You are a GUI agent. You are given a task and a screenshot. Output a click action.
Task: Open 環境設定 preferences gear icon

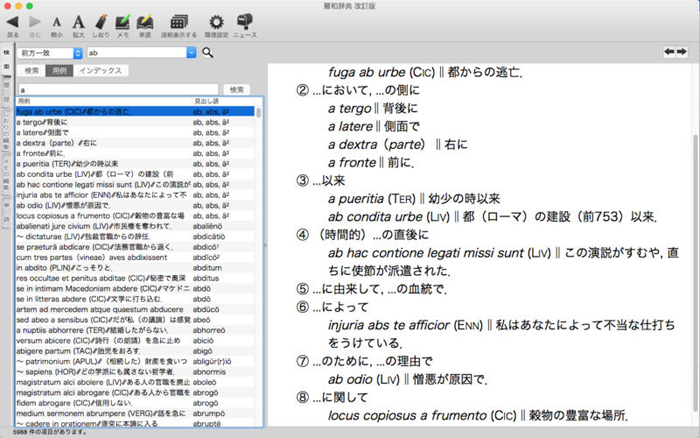(x=216, y=20)
